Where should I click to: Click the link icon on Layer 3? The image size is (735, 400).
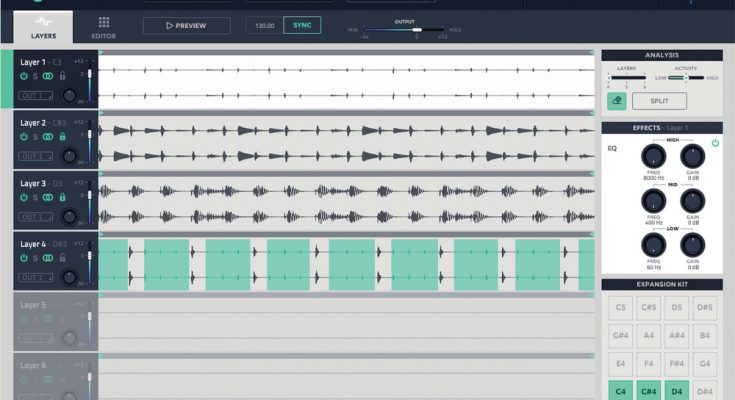point(47,197)
